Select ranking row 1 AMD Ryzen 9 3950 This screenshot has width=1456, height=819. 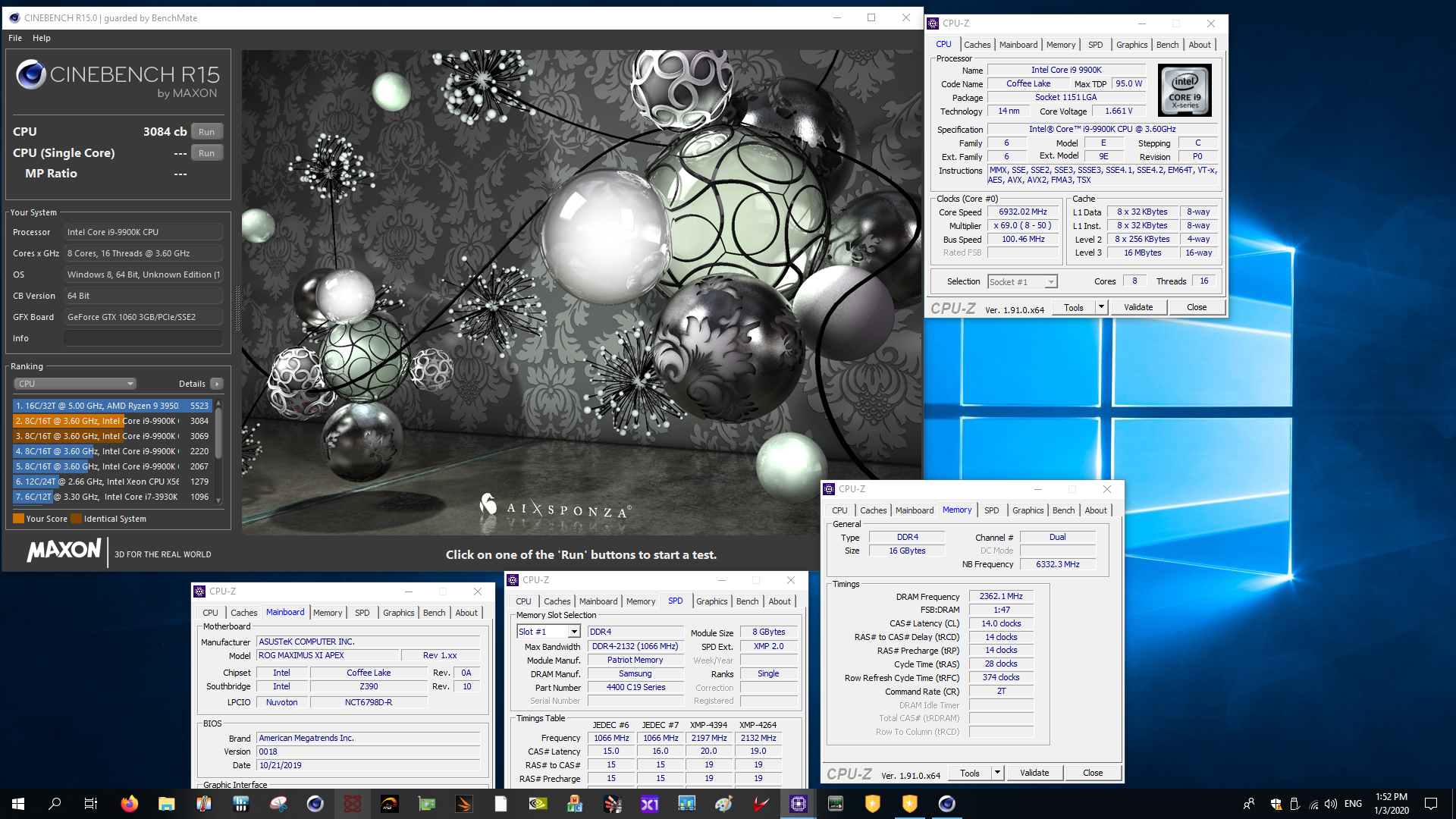(111, 406)
